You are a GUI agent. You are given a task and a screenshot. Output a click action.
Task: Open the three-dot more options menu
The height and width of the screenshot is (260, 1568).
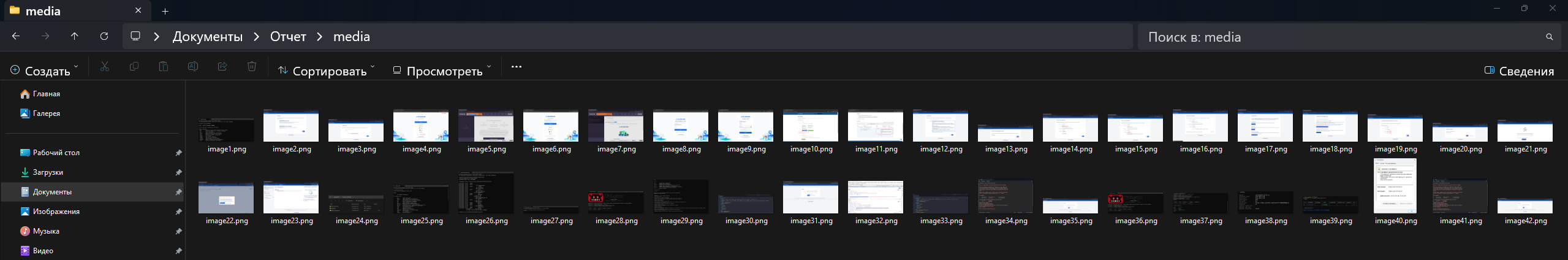click(517, 66)
